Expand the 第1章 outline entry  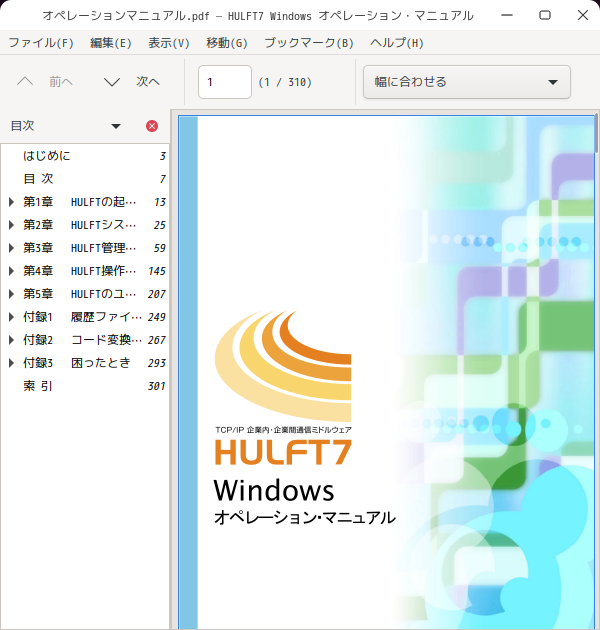12,202
